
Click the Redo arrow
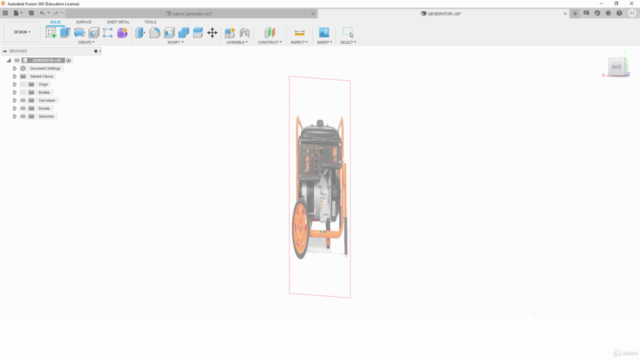point(56,13)
